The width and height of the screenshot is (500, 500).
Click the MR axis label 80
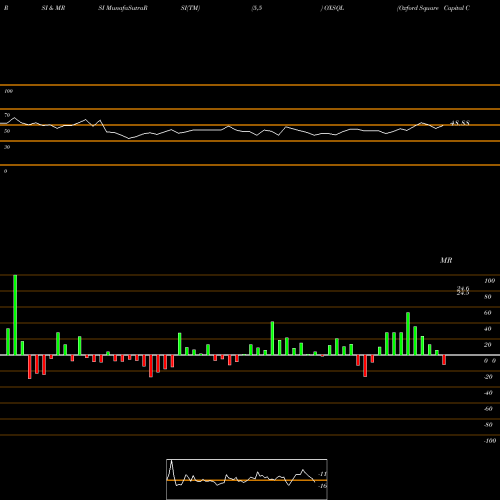[x=487, y=297]
